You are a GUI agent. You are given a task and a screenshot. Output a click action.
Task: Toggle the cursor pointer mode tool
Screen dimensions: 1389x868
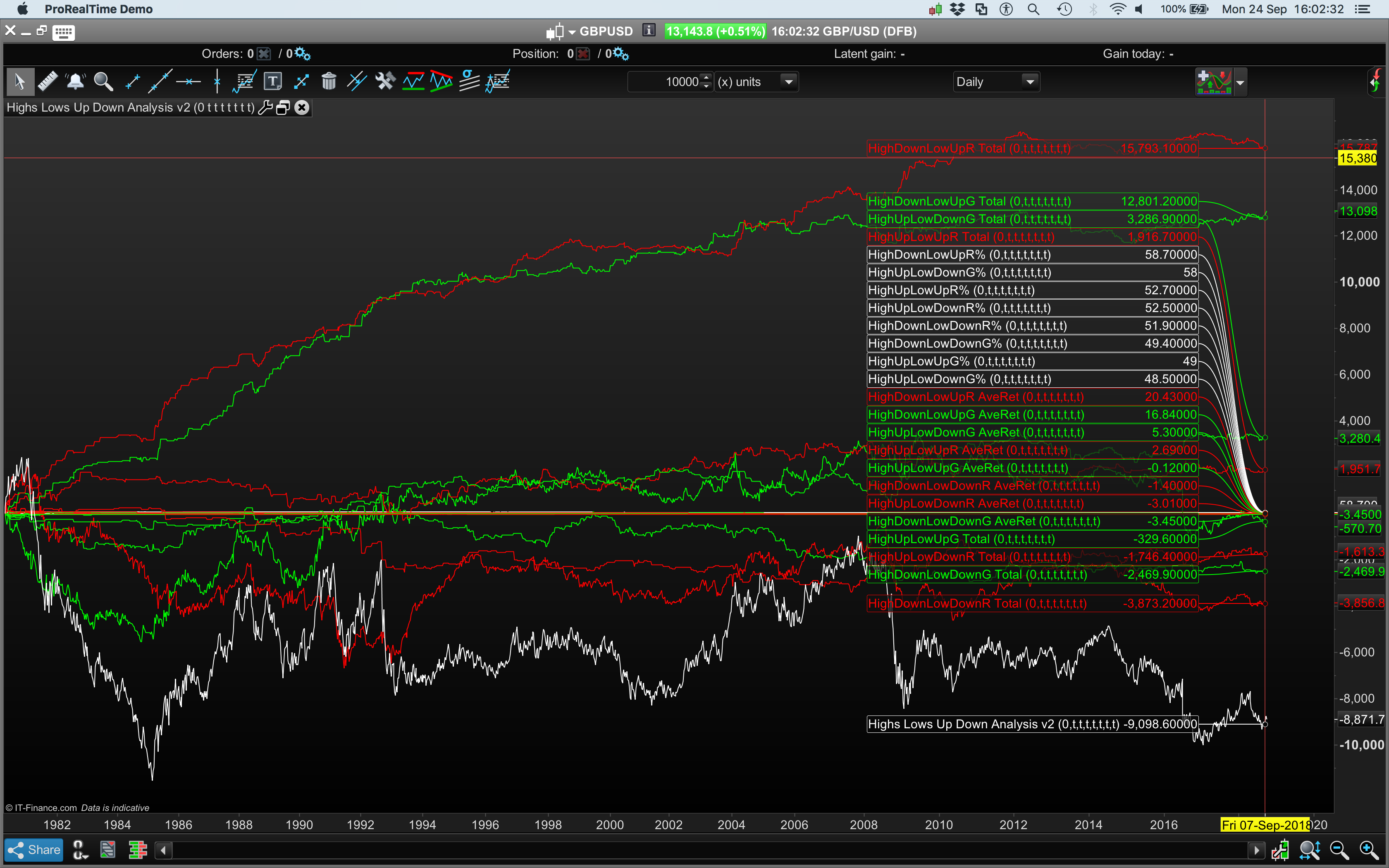pyautogui.click(x=20, y=81)
